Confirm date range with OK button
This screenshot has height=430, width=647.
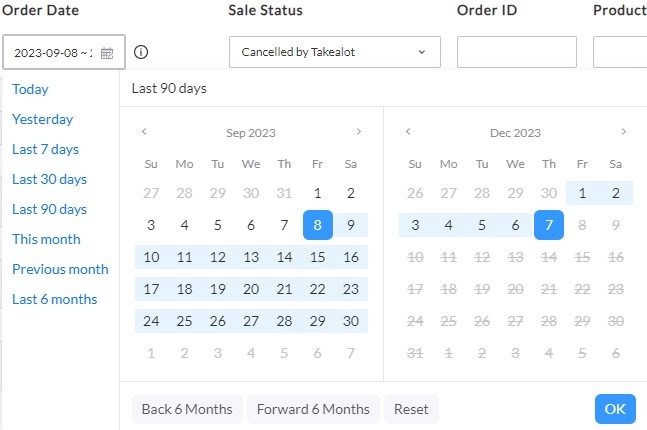614,409
